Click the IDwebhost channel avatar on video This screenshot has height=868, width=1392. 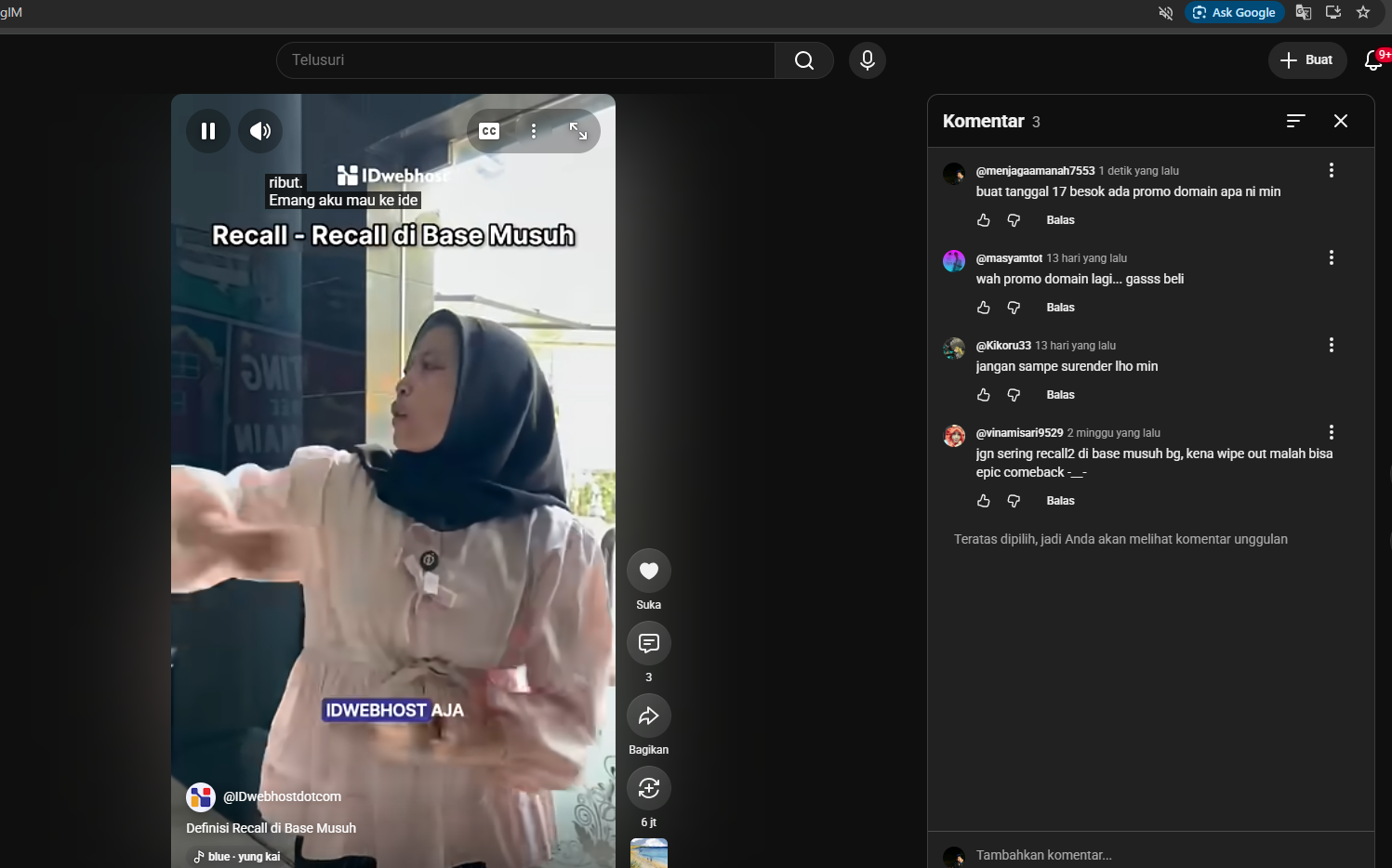pos(201,796)
